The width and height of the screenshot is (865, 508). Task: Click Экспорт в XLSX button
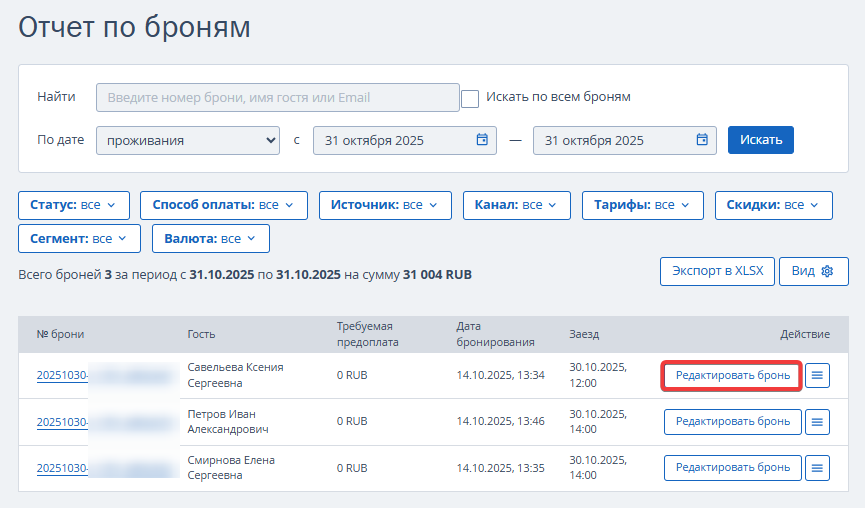717,271
